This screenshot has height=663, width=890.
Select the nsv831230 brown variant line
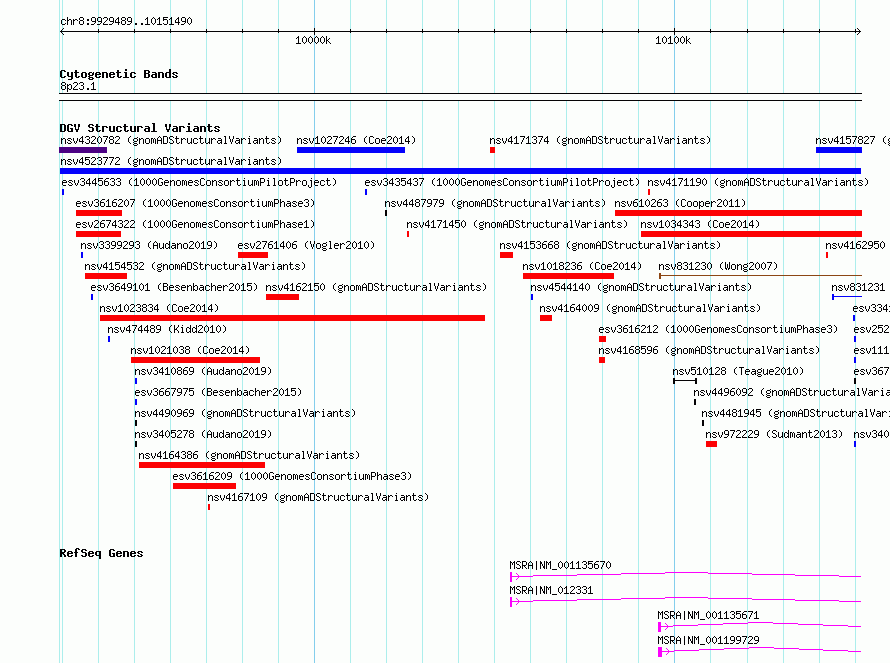click(760, 276)
